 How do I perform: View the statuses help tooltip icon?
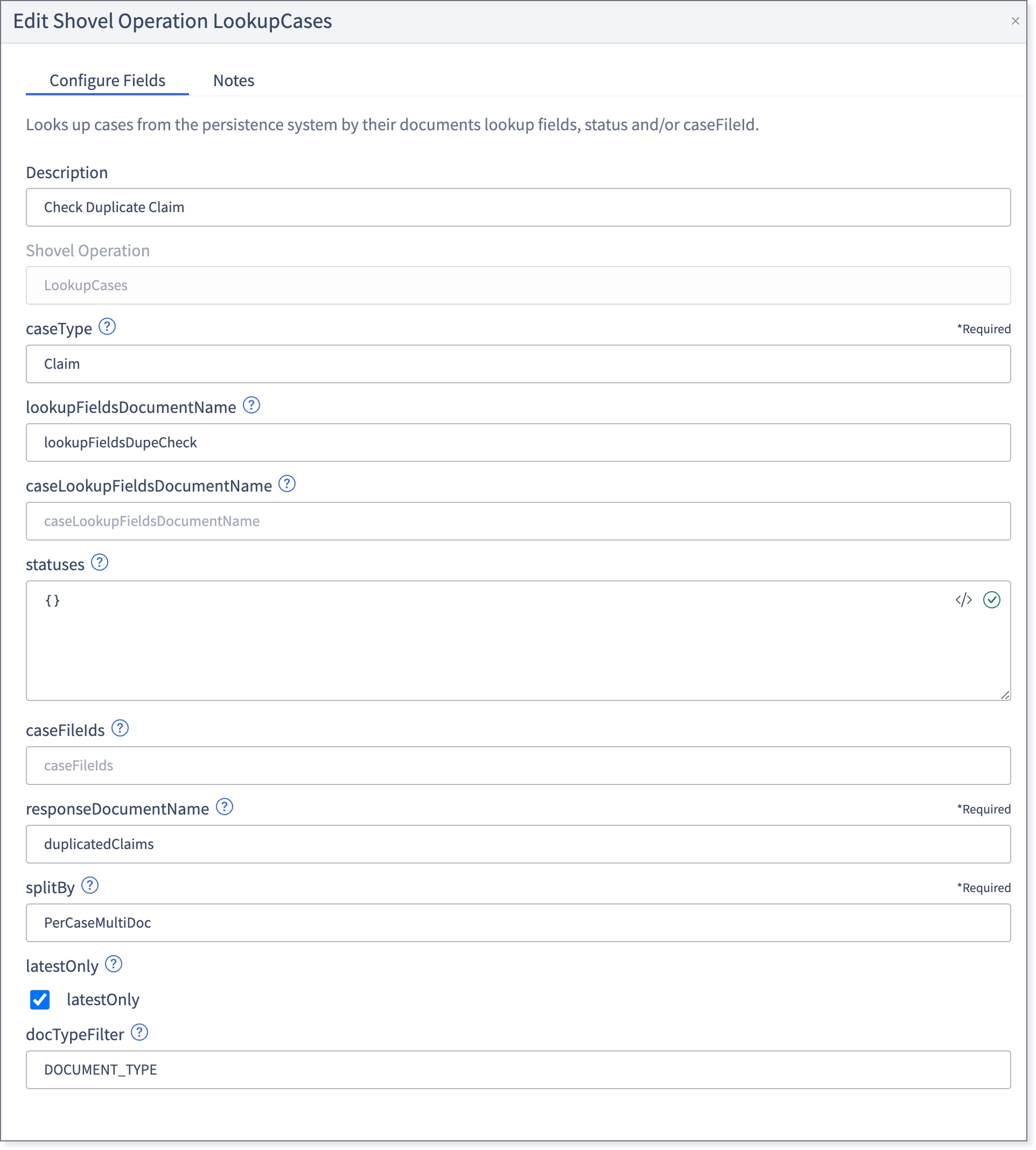click(x=100, y=562)
